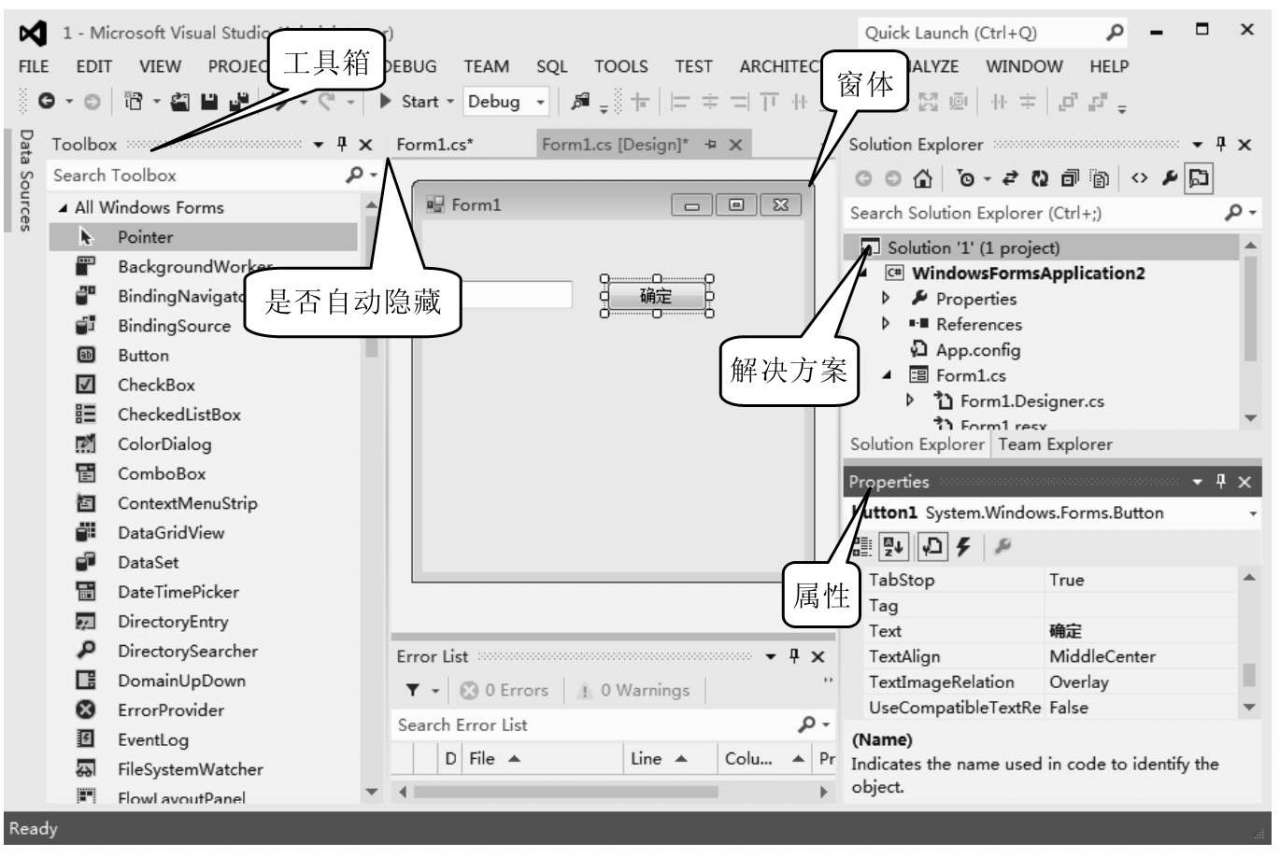Click the Find in Files toolbar icon
The height and width of the screenshot is (857, 1280).
tap(581, 101)
